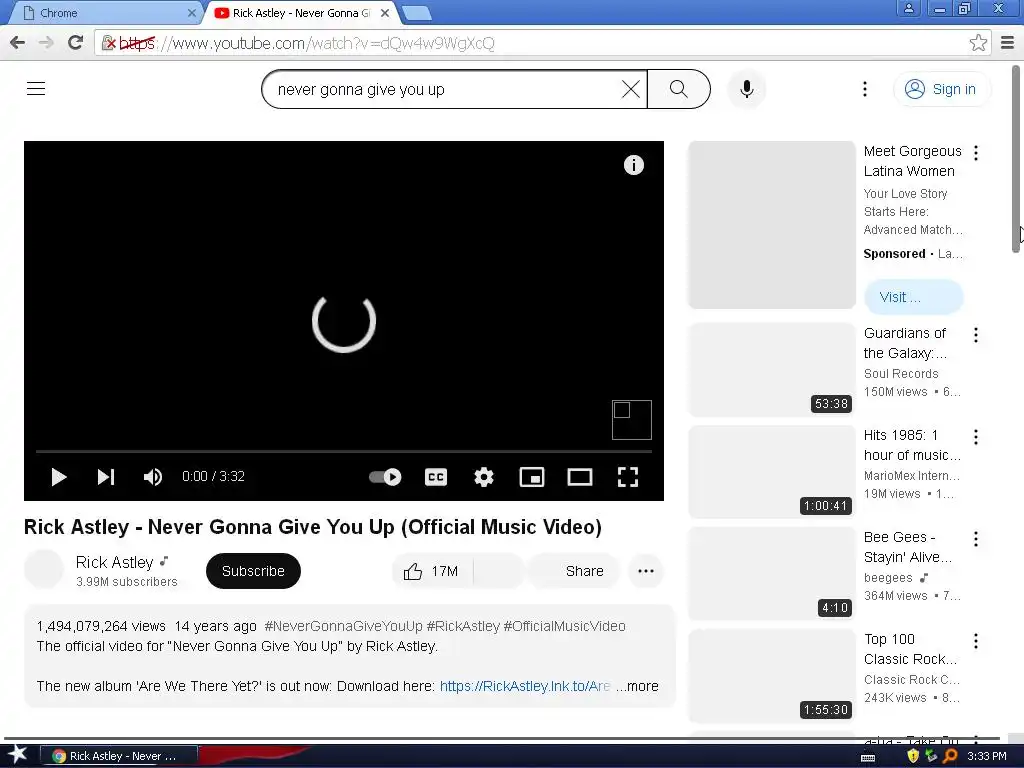Click insecure https lock warning icon

[x=108, y=43]
